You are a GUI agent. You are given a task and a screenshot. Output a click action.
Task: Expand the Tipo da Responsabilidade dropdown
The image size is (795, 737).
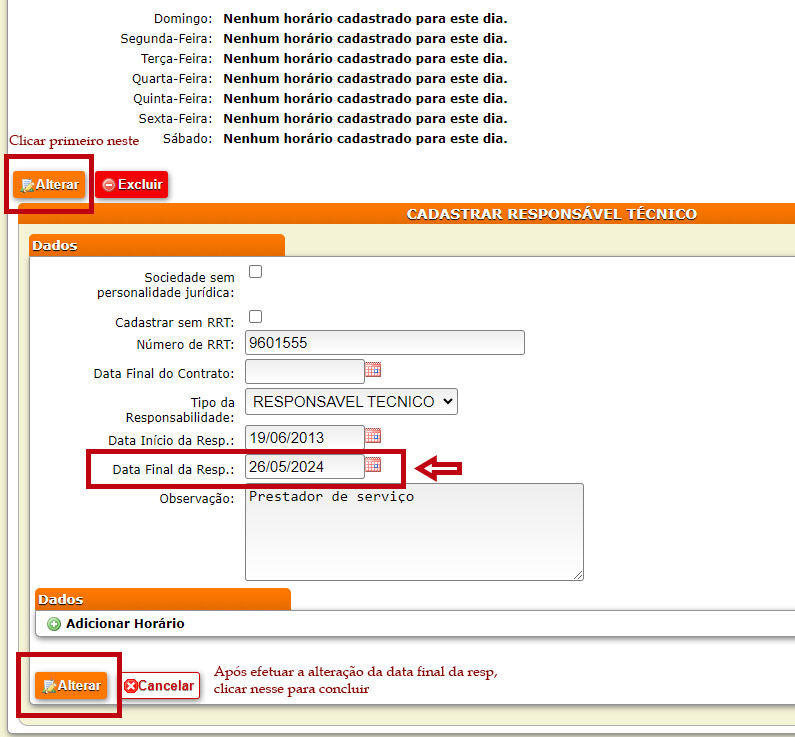(x=351, y=402)
